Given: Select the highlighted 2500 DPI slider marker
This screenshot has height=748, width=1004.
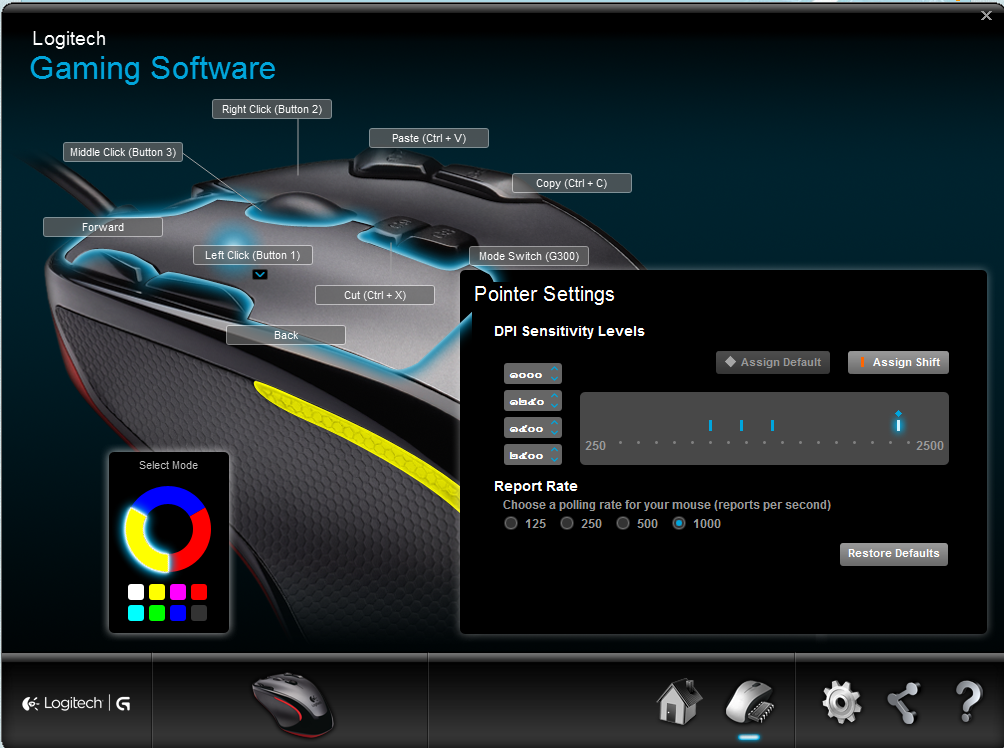Looking at the screenshot, I should click(898, 425).
